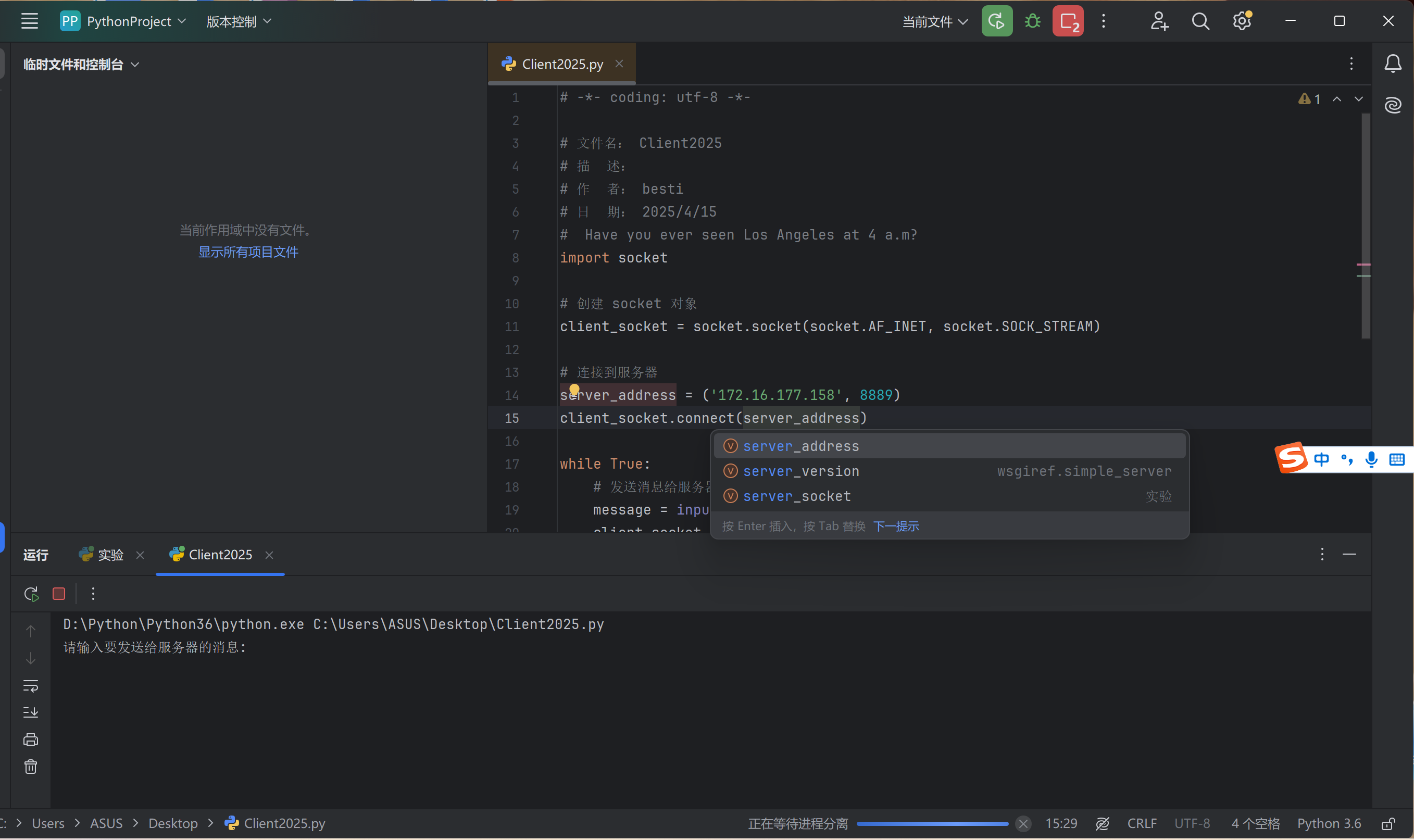1414x840 pixels.
Task: Open the 版本控制 dropdown menu
Action: click(239, 21)
